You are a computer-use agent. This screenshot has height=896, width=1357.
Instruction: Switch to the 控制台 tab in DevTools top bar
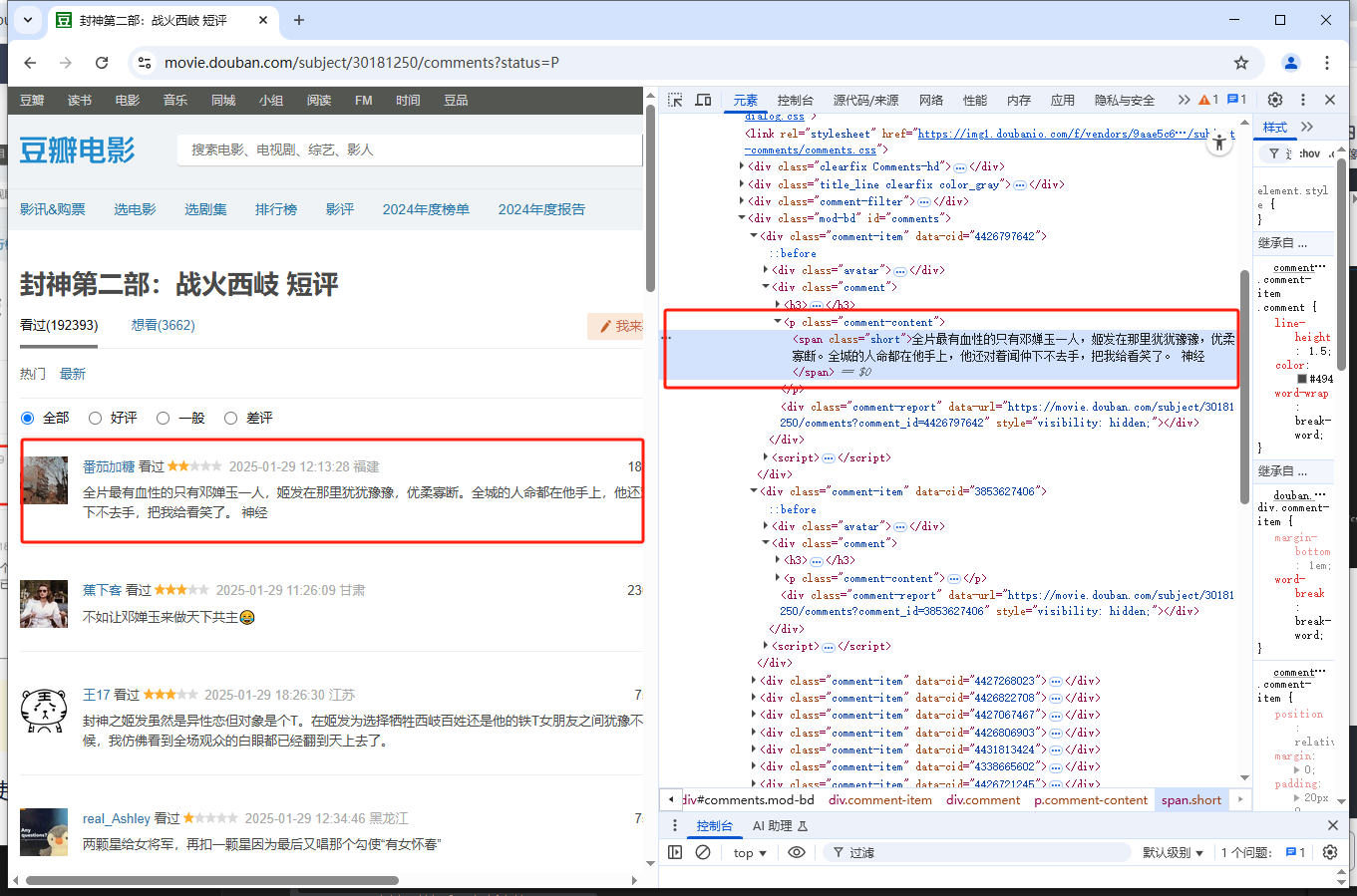point(795,100)
